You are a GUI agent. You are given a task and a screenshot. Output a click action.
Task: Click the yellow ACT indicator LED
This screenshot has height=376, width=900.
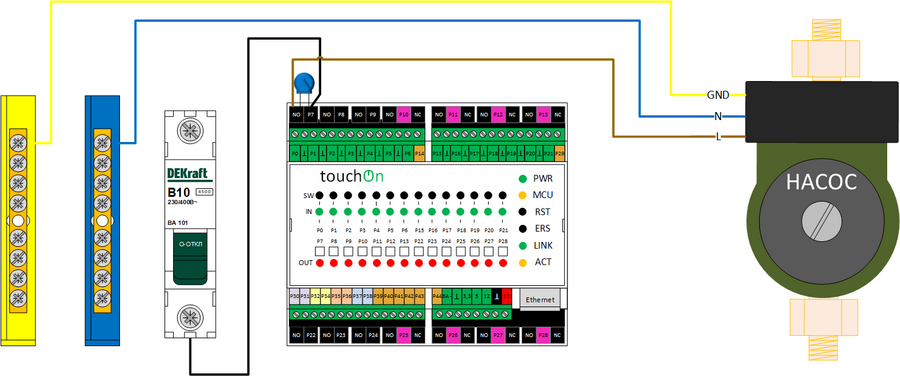tap(522, 262)
